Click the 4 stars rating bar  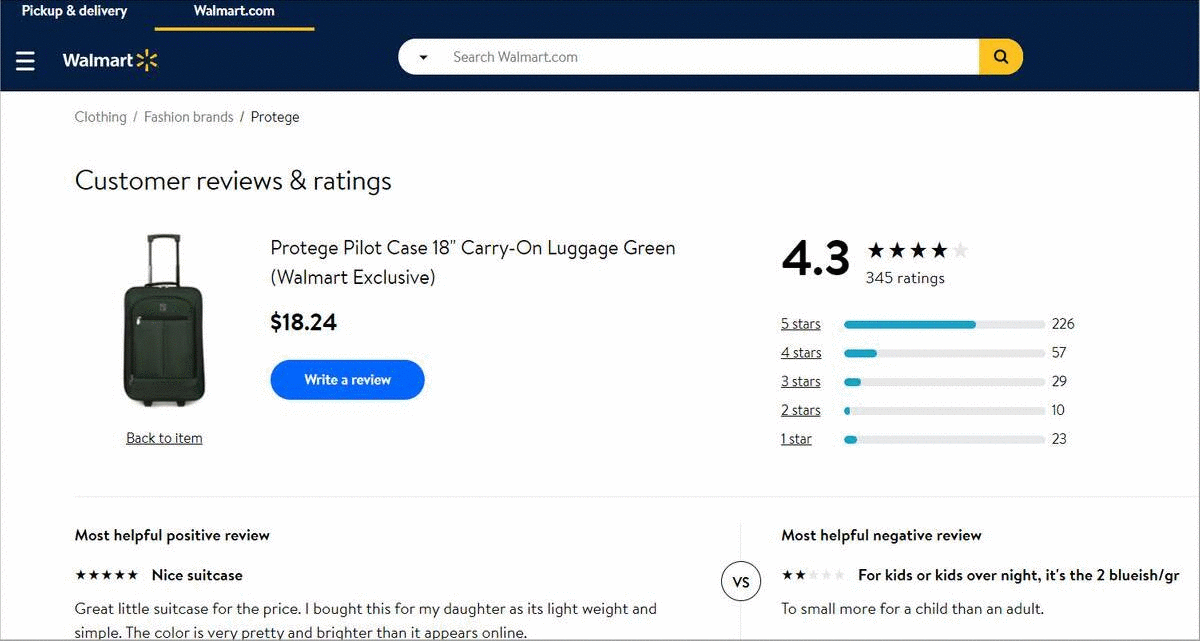944,353
